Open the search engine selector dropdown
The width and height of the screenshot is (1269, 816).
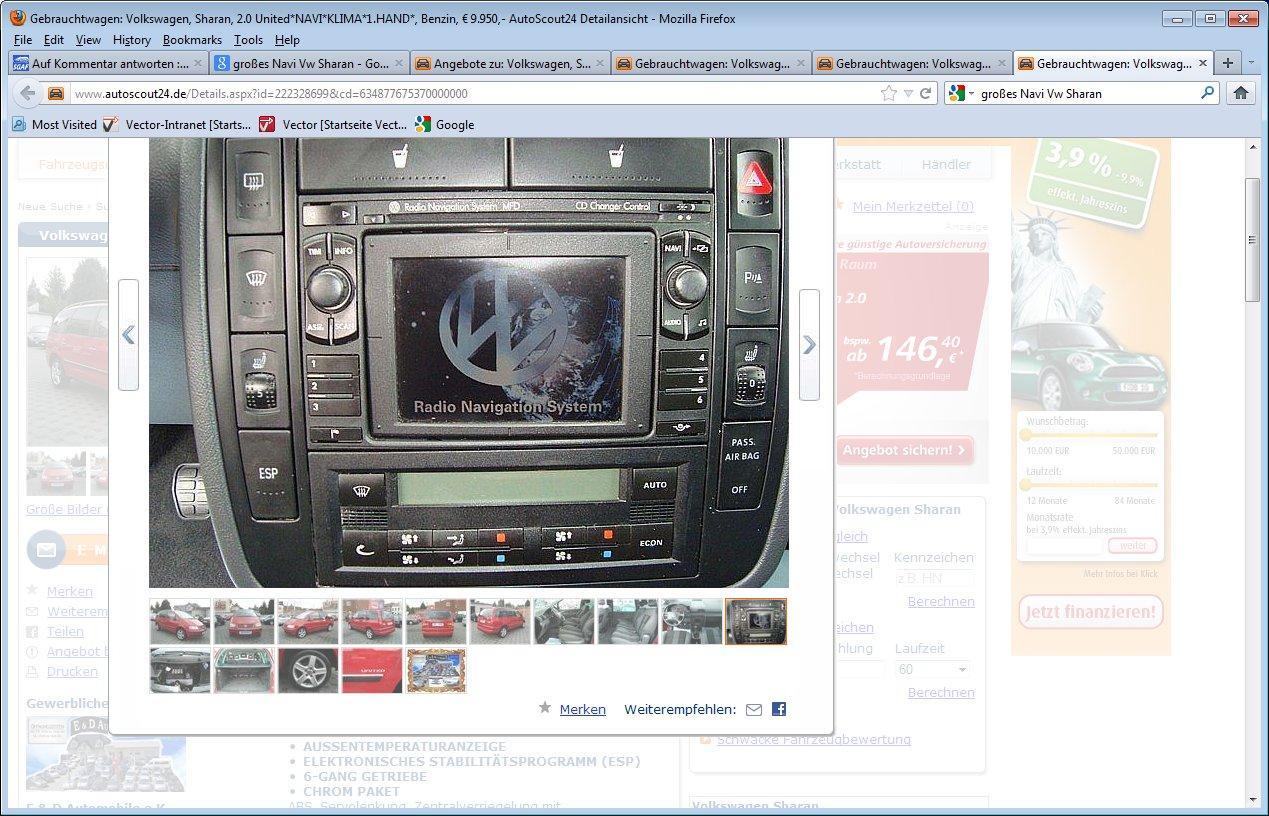(x=960, y=93)
